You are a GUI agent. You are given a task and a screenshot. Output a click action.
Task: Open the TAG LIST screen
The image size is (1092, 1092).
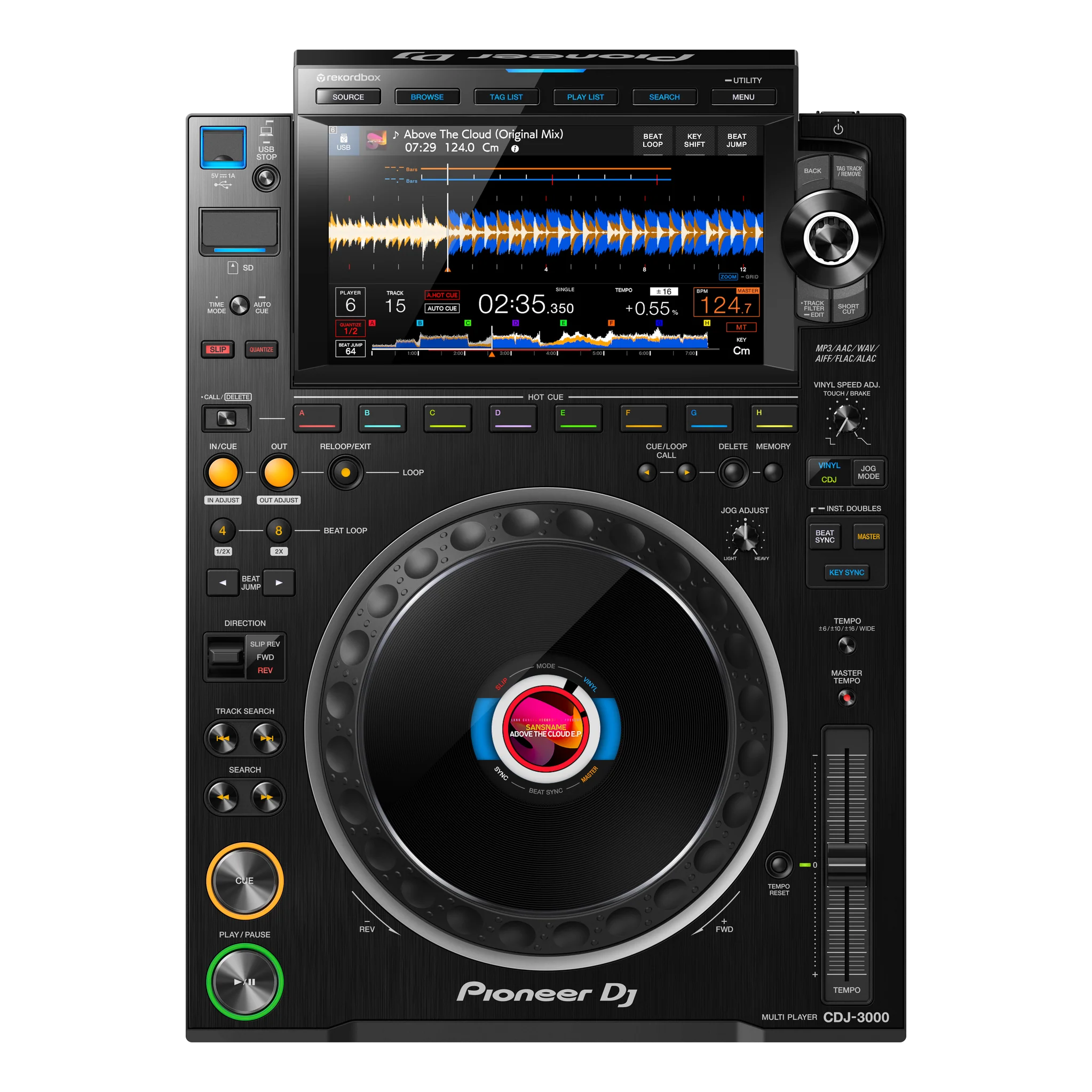[x=507, y=97]
